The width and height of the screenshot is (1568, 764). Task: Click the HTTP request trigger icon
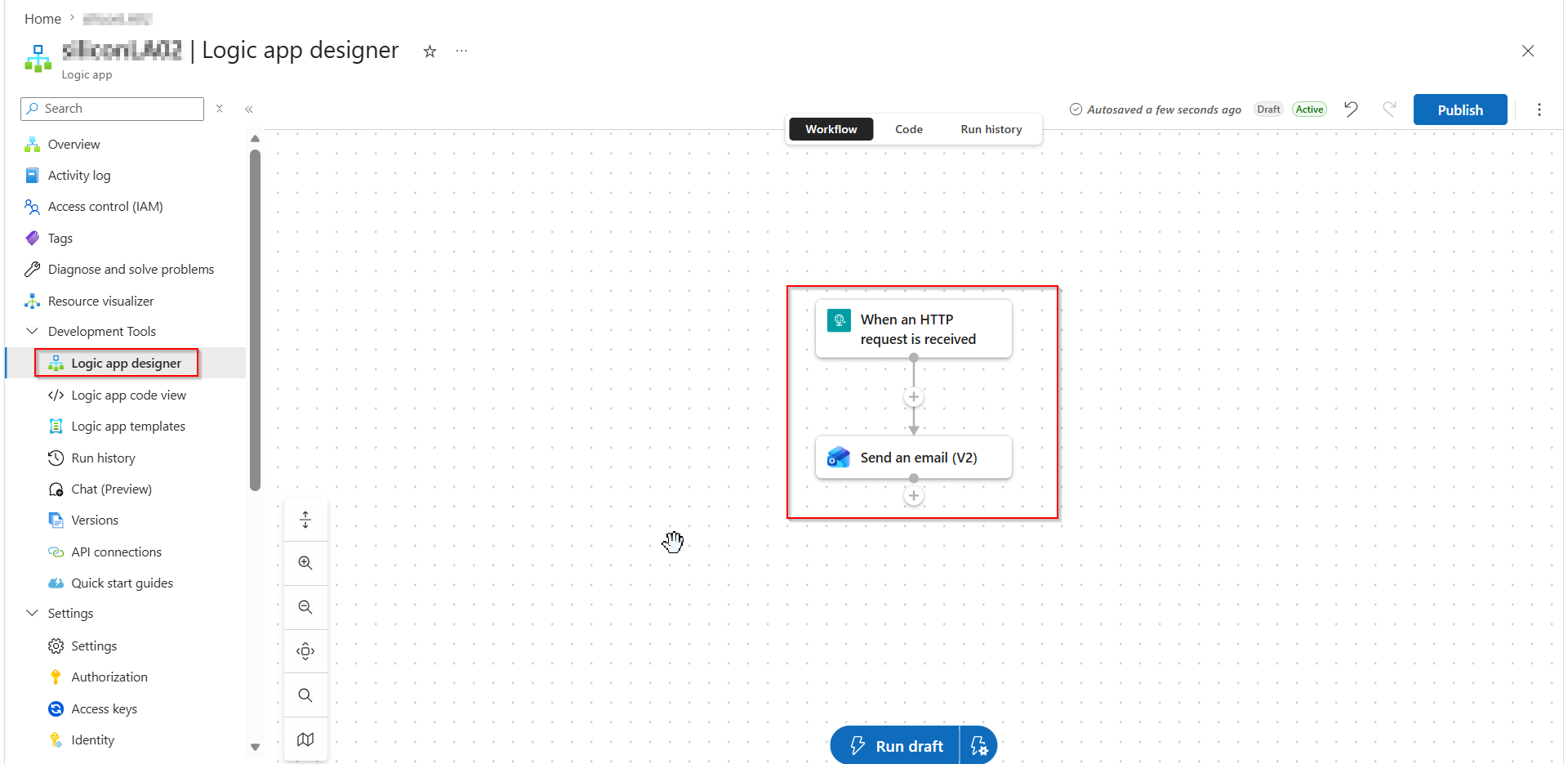839,320
